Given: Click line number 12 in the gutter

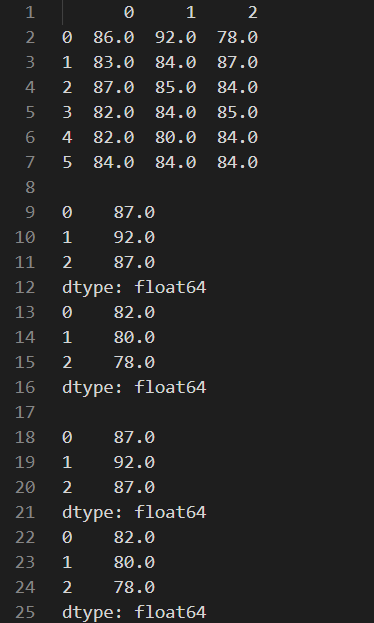Looking at the screenshot, I should [x=25, y=287].
